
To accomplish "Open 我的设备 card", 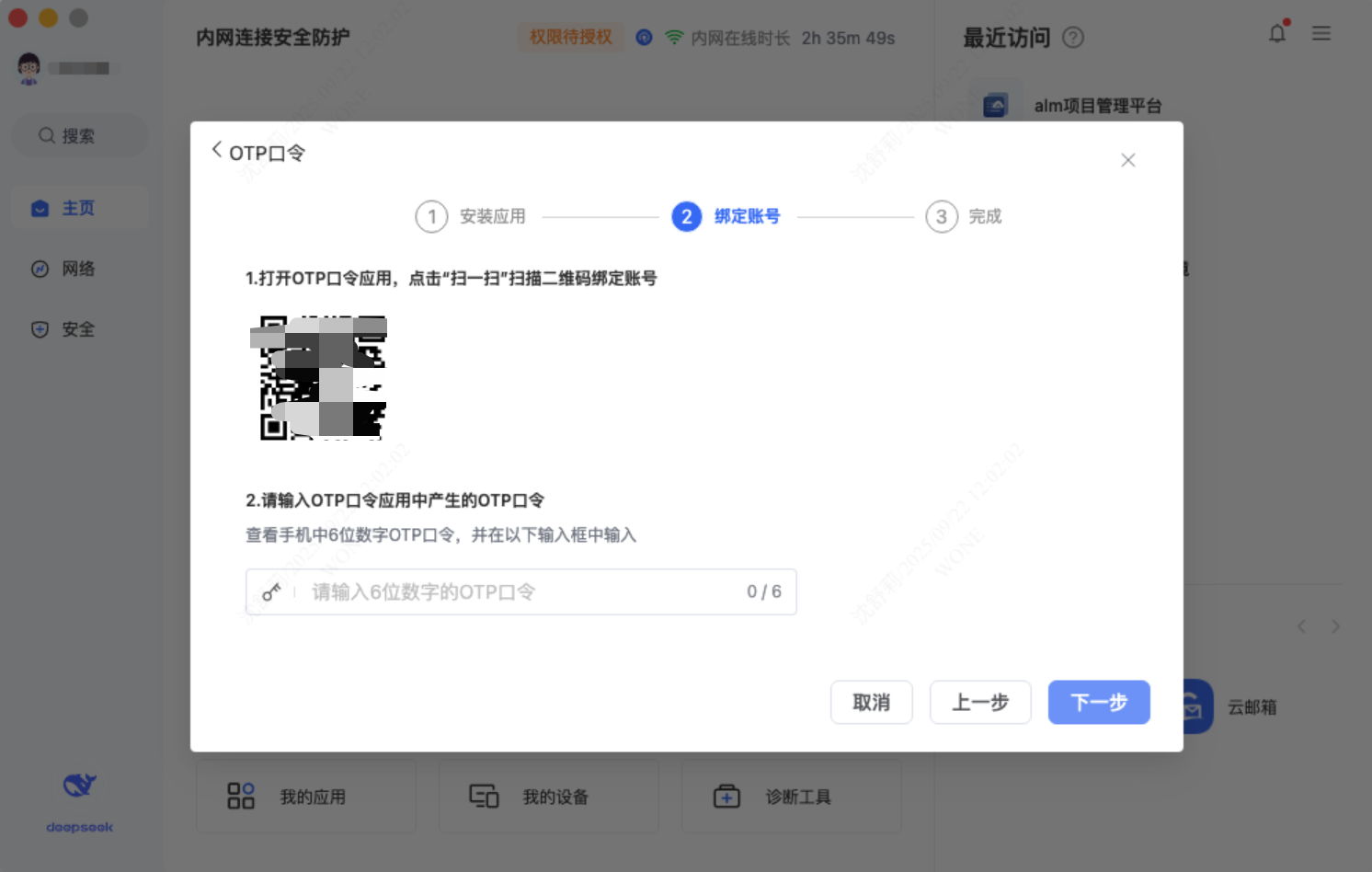I will 549,797.
